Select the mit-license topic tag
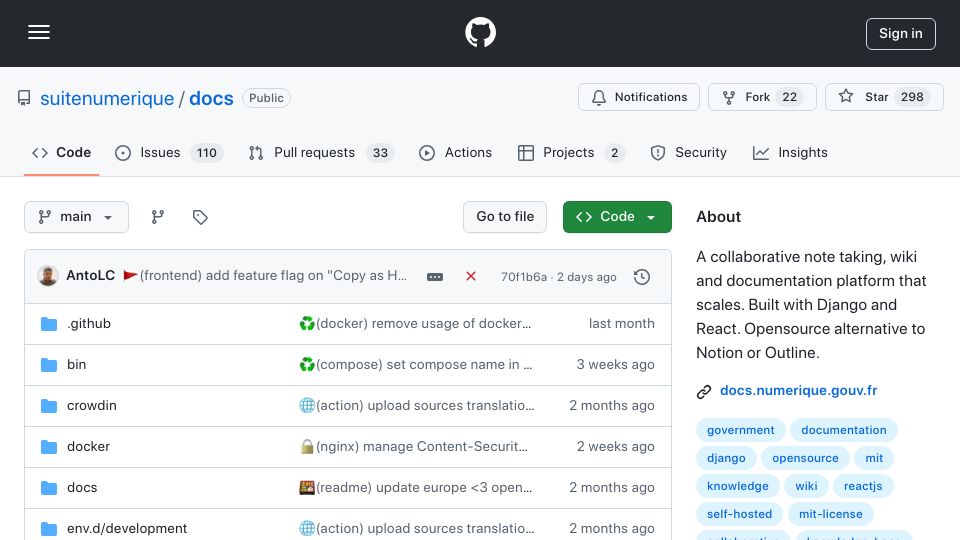Viewport: 960px width, 540px height. [x=830, y=514]
